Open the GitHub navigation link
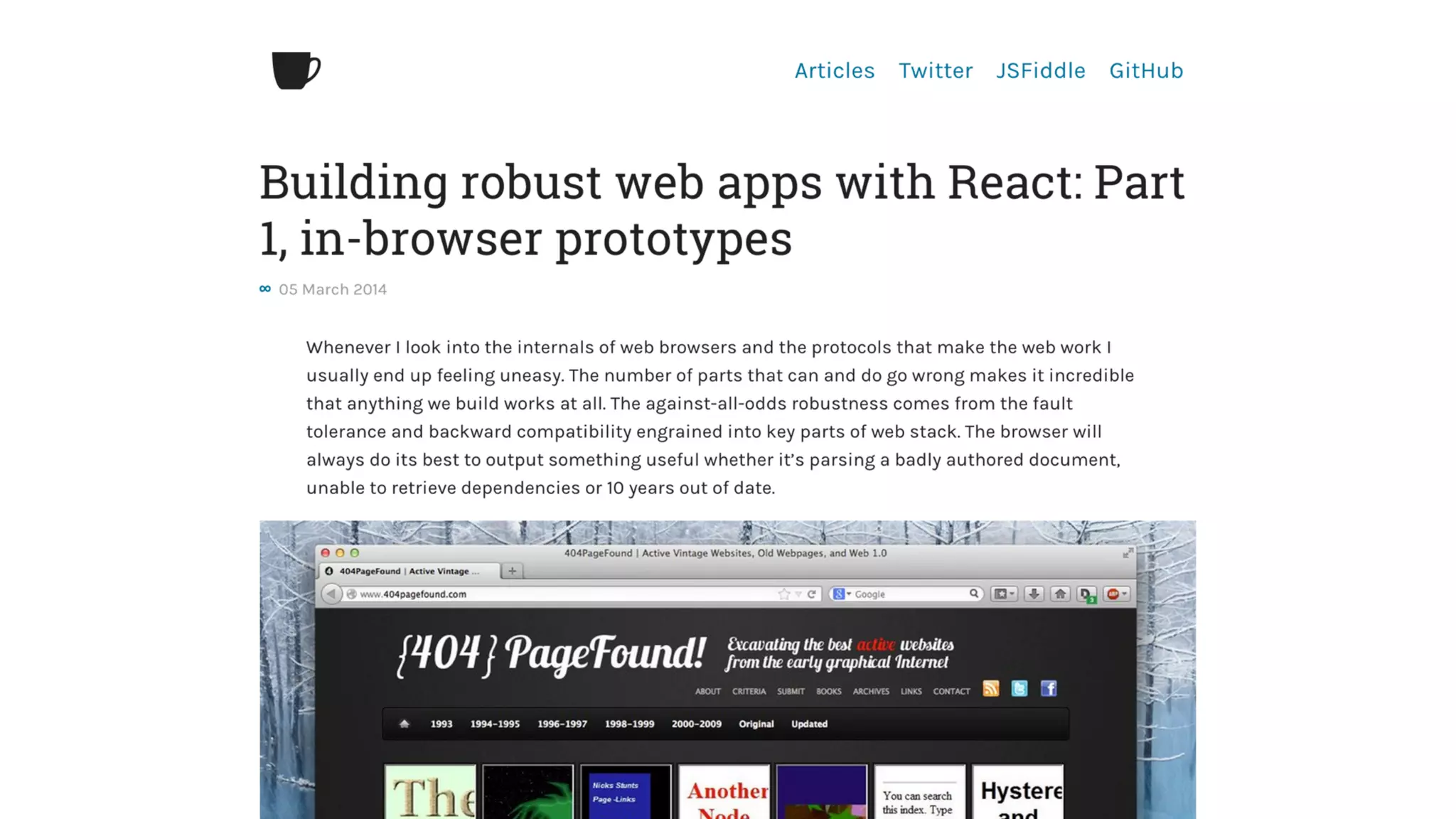Viewport: 1456px width, 819px height. 1146,70
